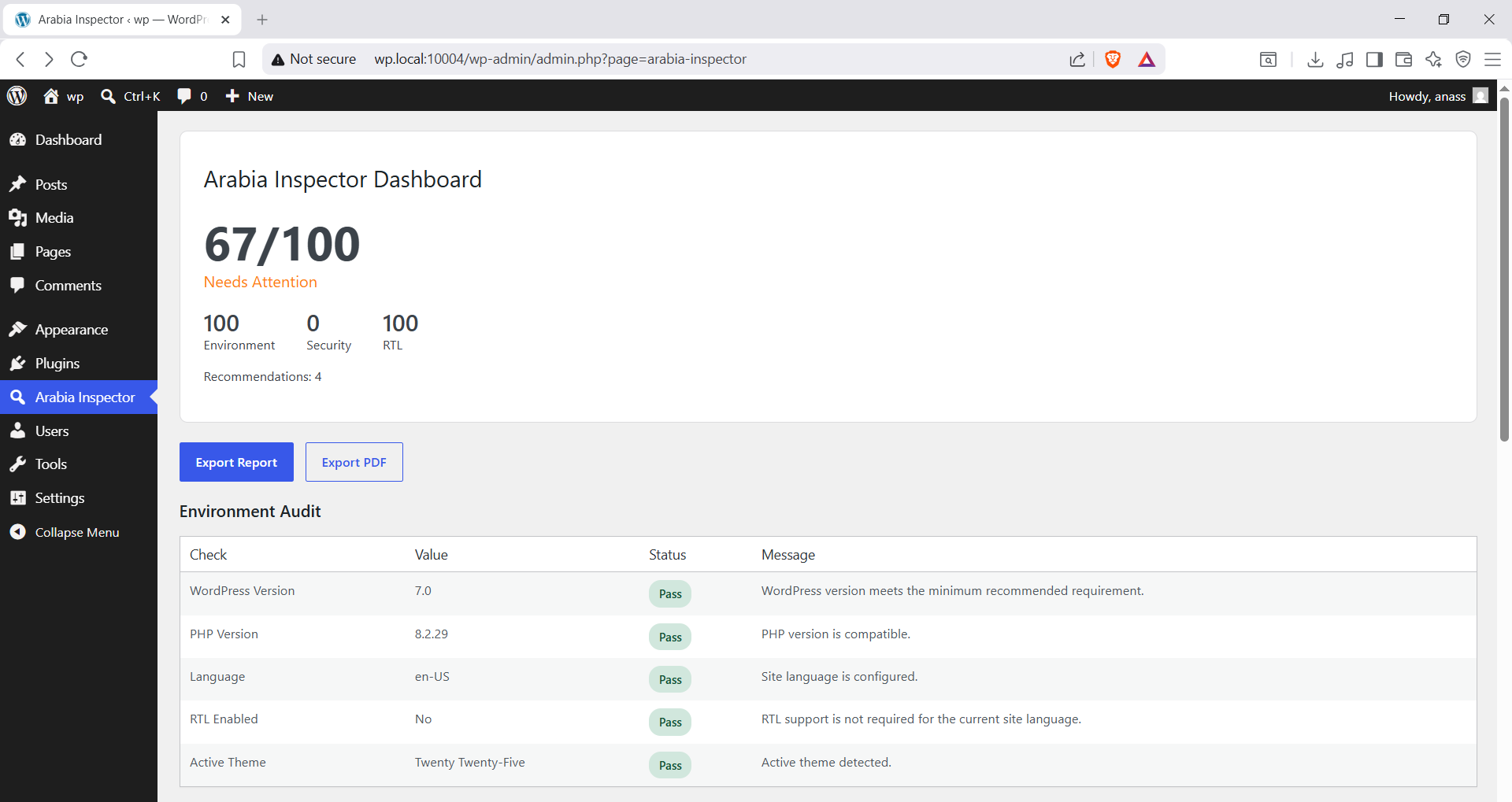Close the Arabia Inspector tab
The image size is (1512, 802).
(225, 20)
